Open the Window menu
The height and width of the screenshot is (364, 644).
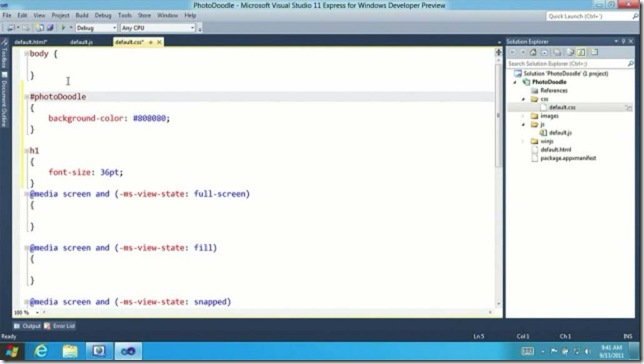click(x=168, y=15)
